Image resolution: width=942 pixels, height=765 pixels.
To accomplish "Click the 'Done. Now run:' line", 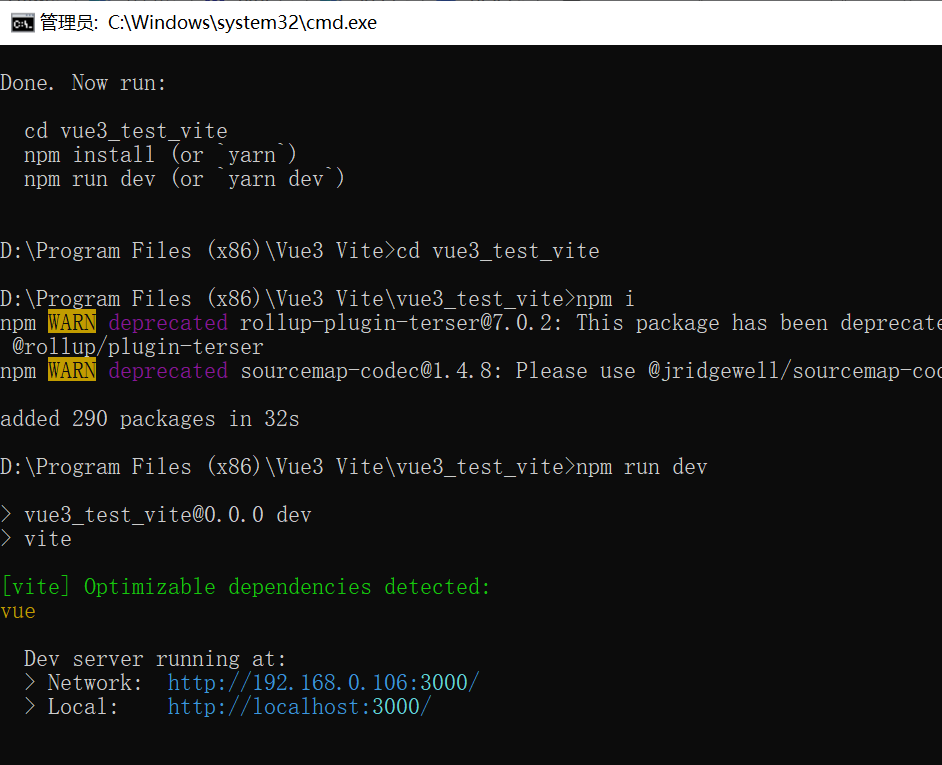I will pos(84,83).
